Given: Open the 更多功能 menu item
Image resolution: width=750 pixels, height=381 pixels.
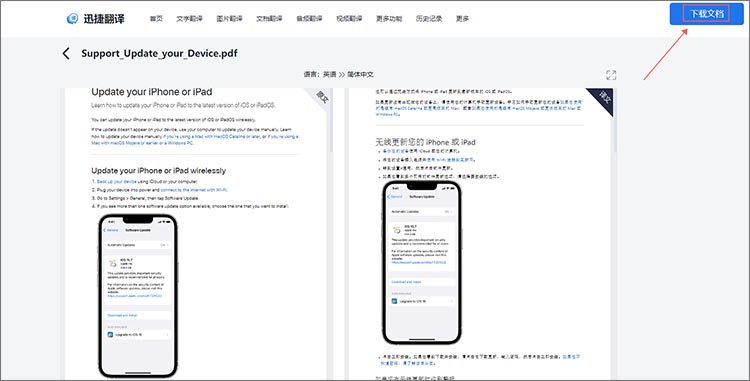Looking at the screenshot, I should 389,19.
